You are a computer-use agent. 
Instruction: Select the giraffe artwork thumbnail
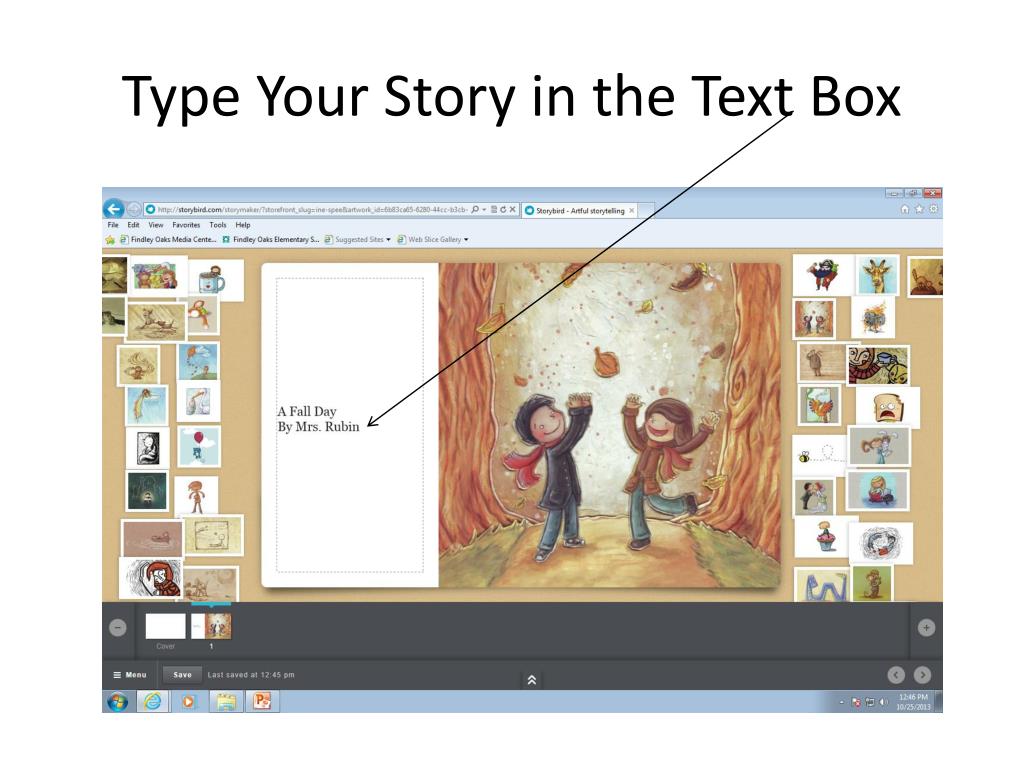point(878,275)
